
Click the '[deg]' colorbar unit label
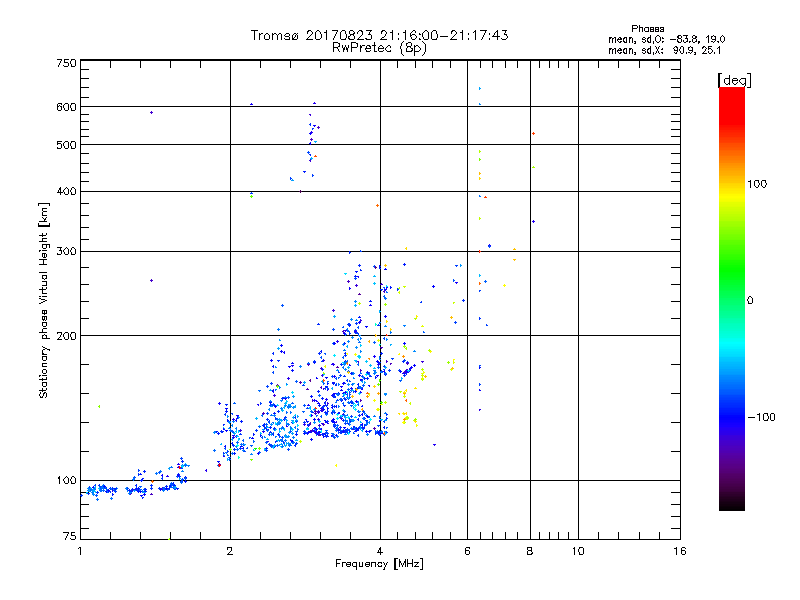734,80
